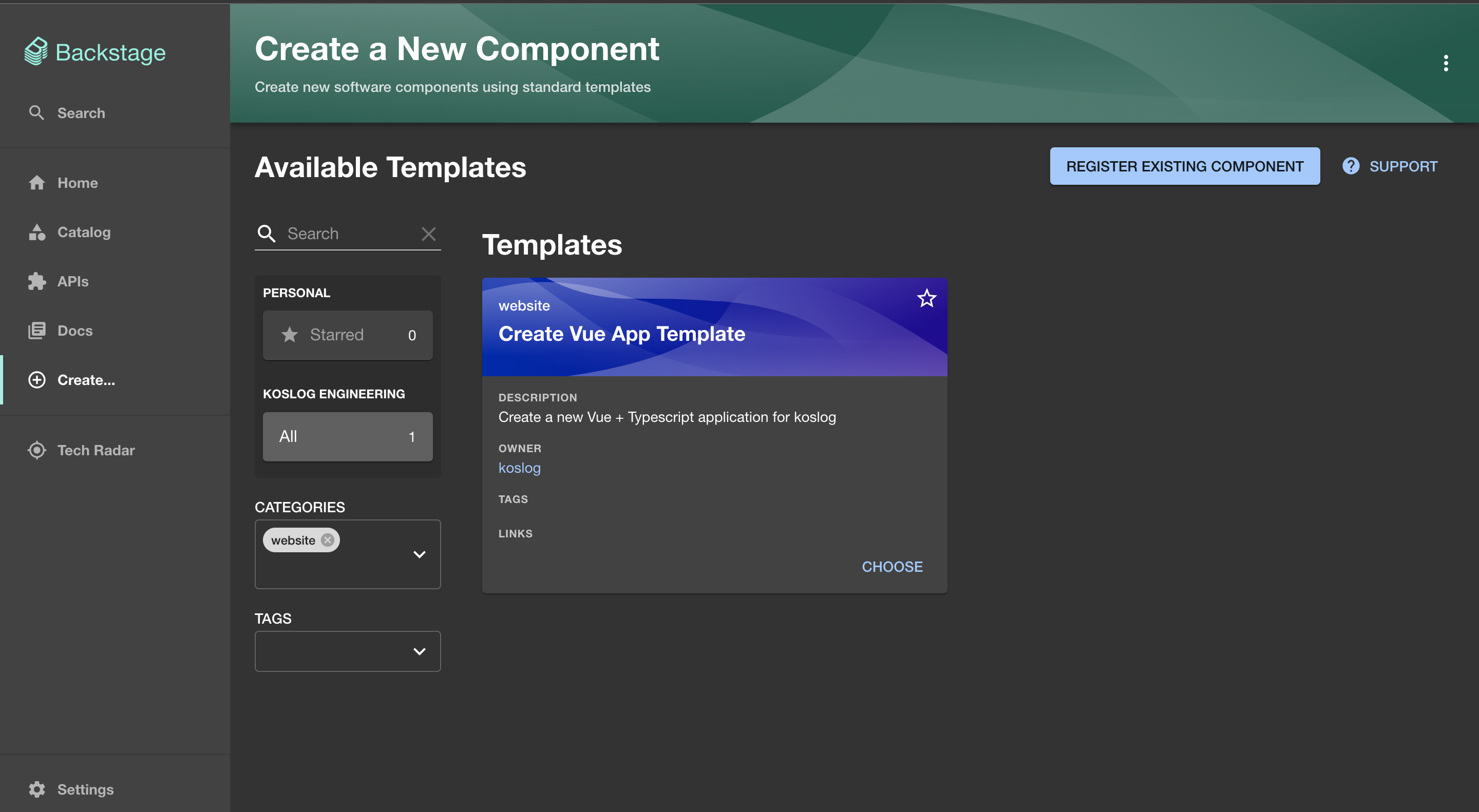The image size is (1479, 812).
Task: Click the Support question mark icon
Action: point(1351,166)
